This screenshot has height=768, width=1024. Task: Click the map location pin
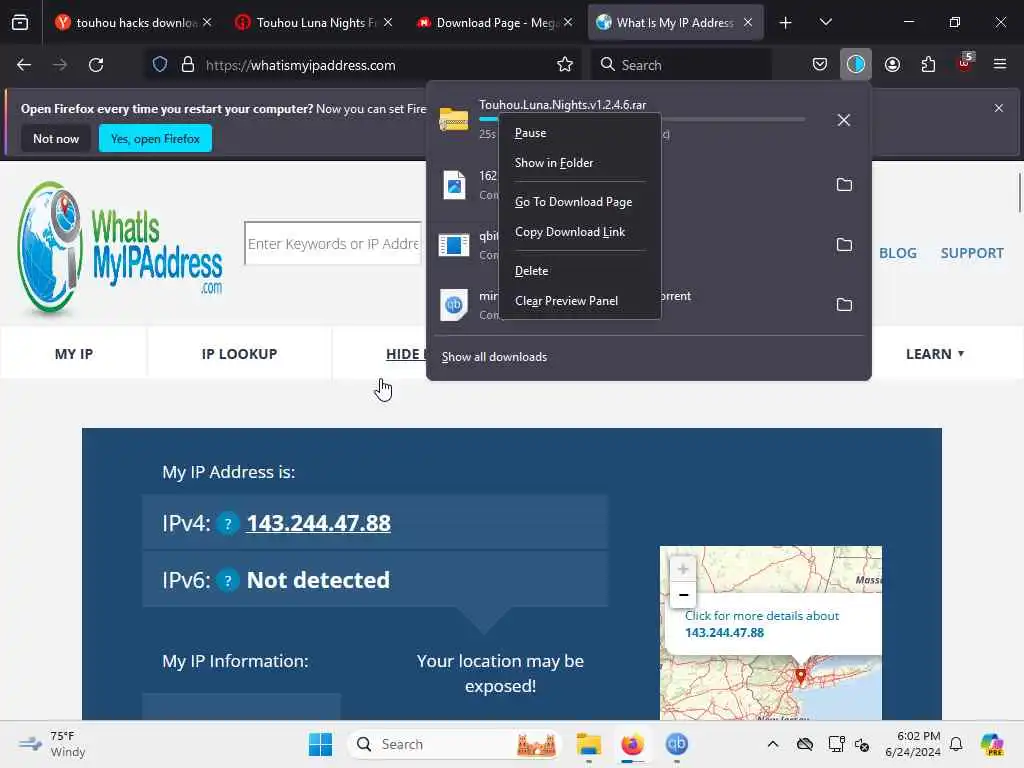click(x=801, y=675)
